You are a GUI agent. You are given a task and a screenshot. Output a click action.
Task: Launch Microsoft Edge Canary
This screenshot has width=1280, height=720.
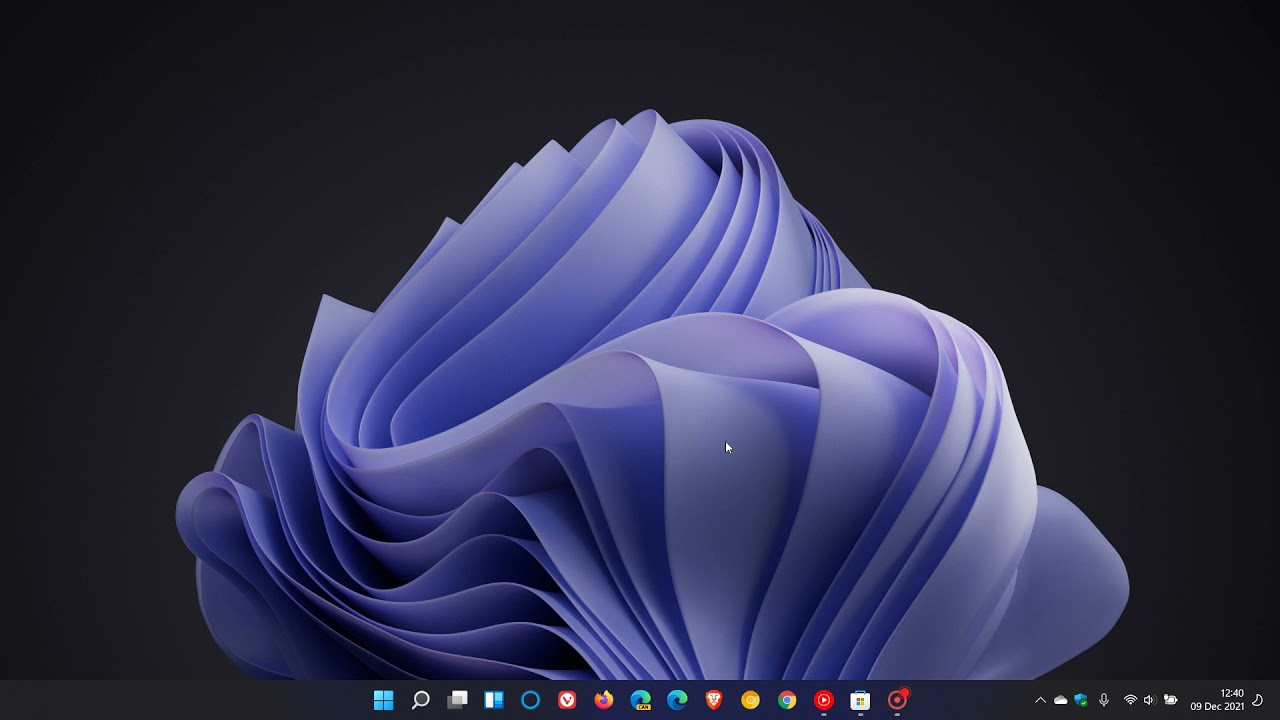(x=641, y=700)
